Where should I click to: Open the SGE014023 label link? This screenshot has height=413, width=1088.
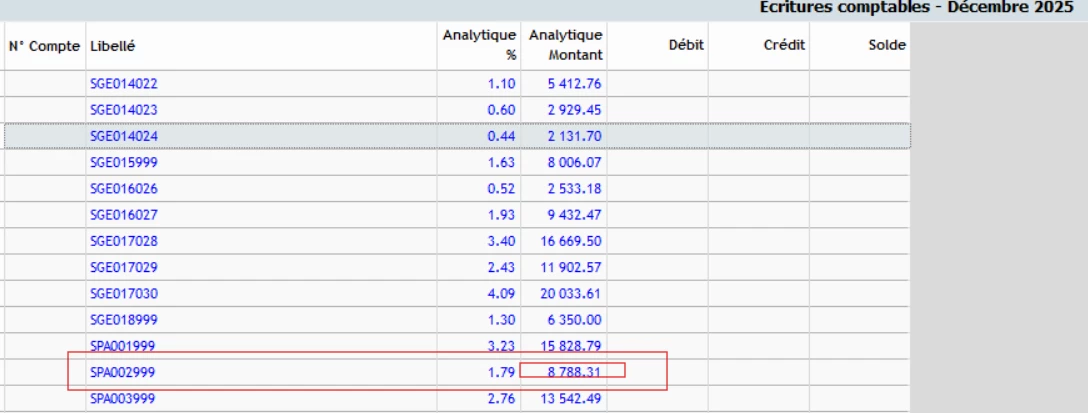[124, 110]
